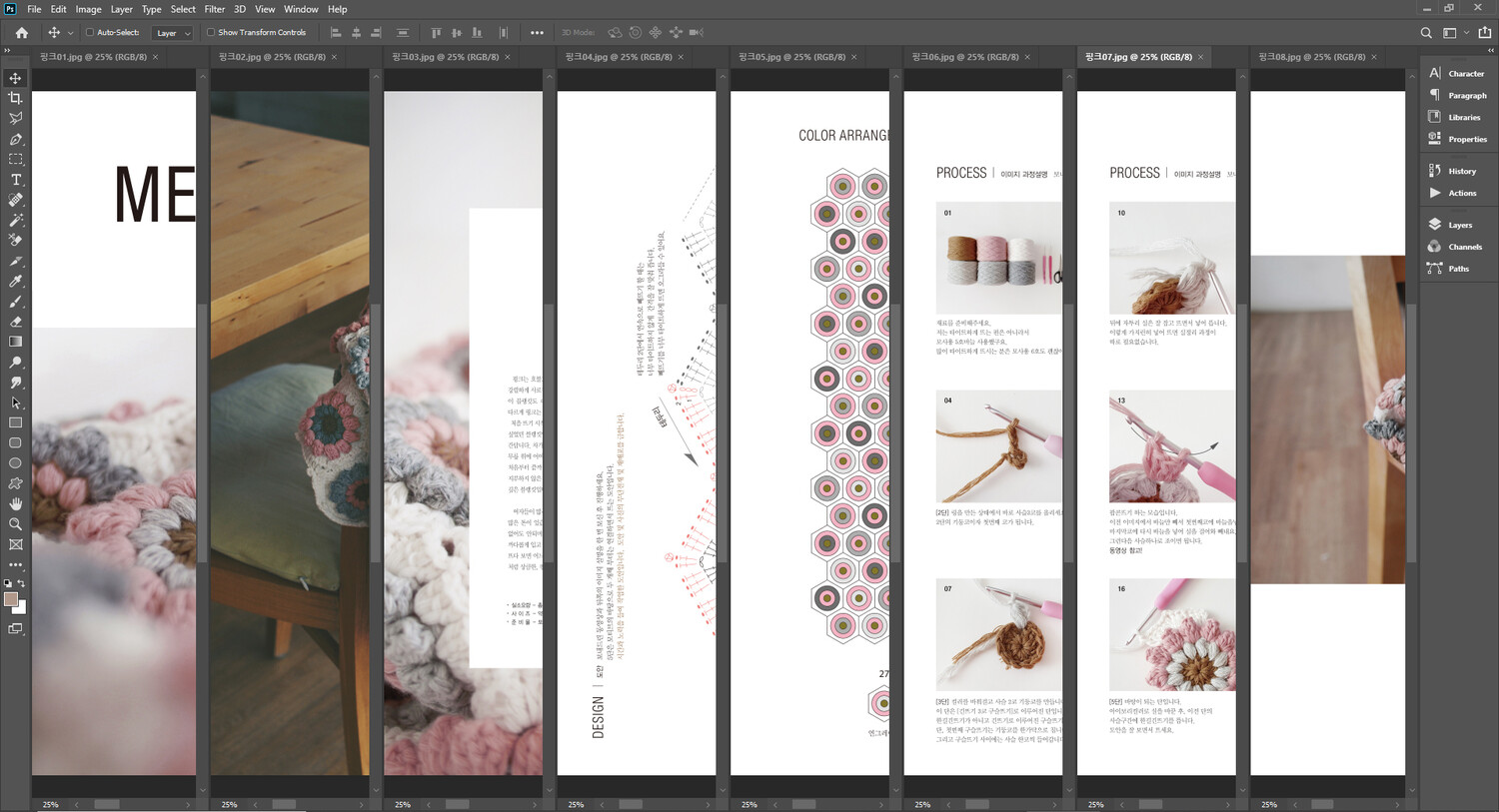Viewport: 1499px width, 812px height.
Task: Select the Eraser tool
Action: click(15, 323)
